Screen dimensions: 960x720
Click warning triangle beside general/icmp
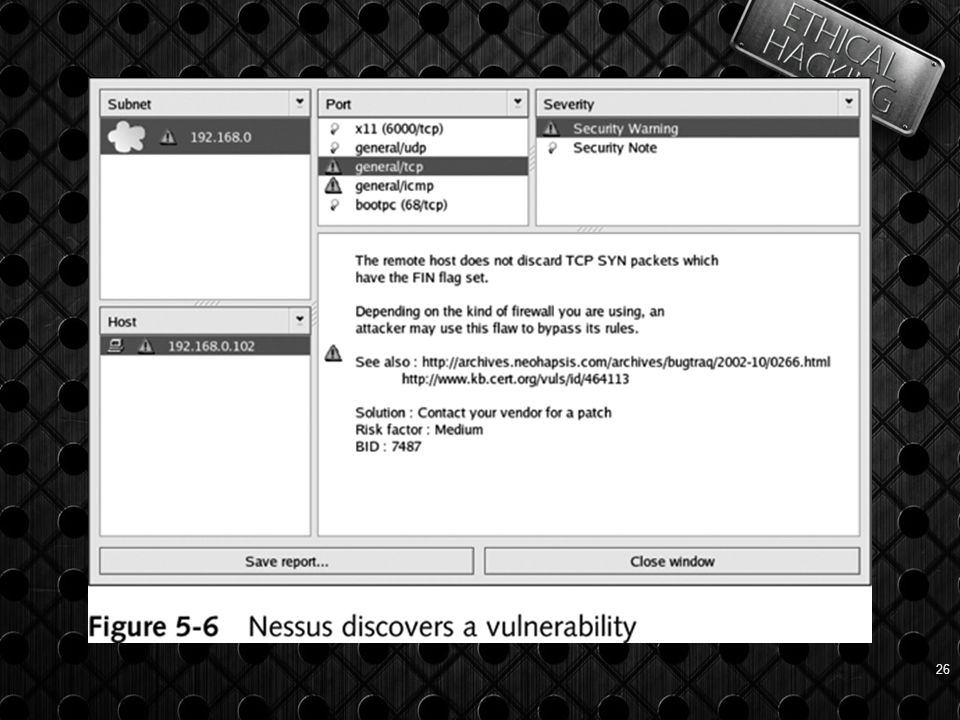point(333,185)
